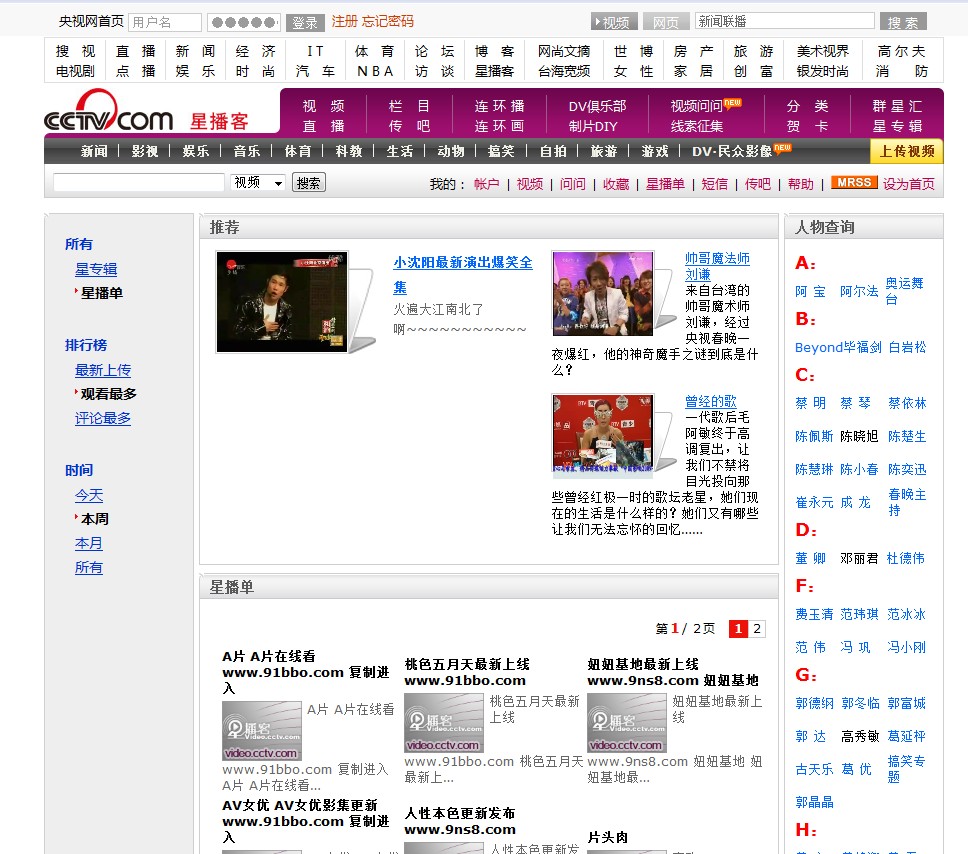The image size is (968, 854).
Task: Open 搜视 in top site navigation
Action: [75, 51]
